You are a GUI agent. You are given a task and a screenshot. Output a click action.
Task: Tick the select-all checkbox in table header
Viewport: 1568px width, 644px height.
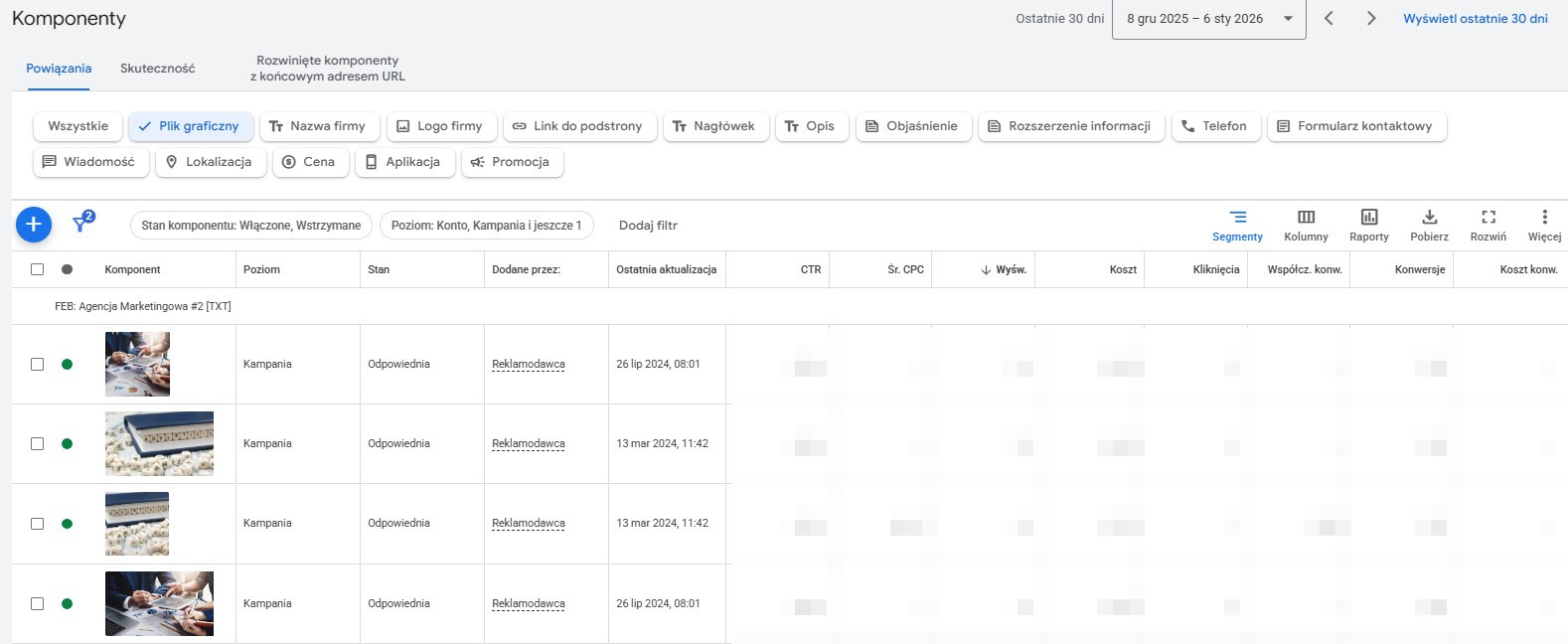(38, 269)
